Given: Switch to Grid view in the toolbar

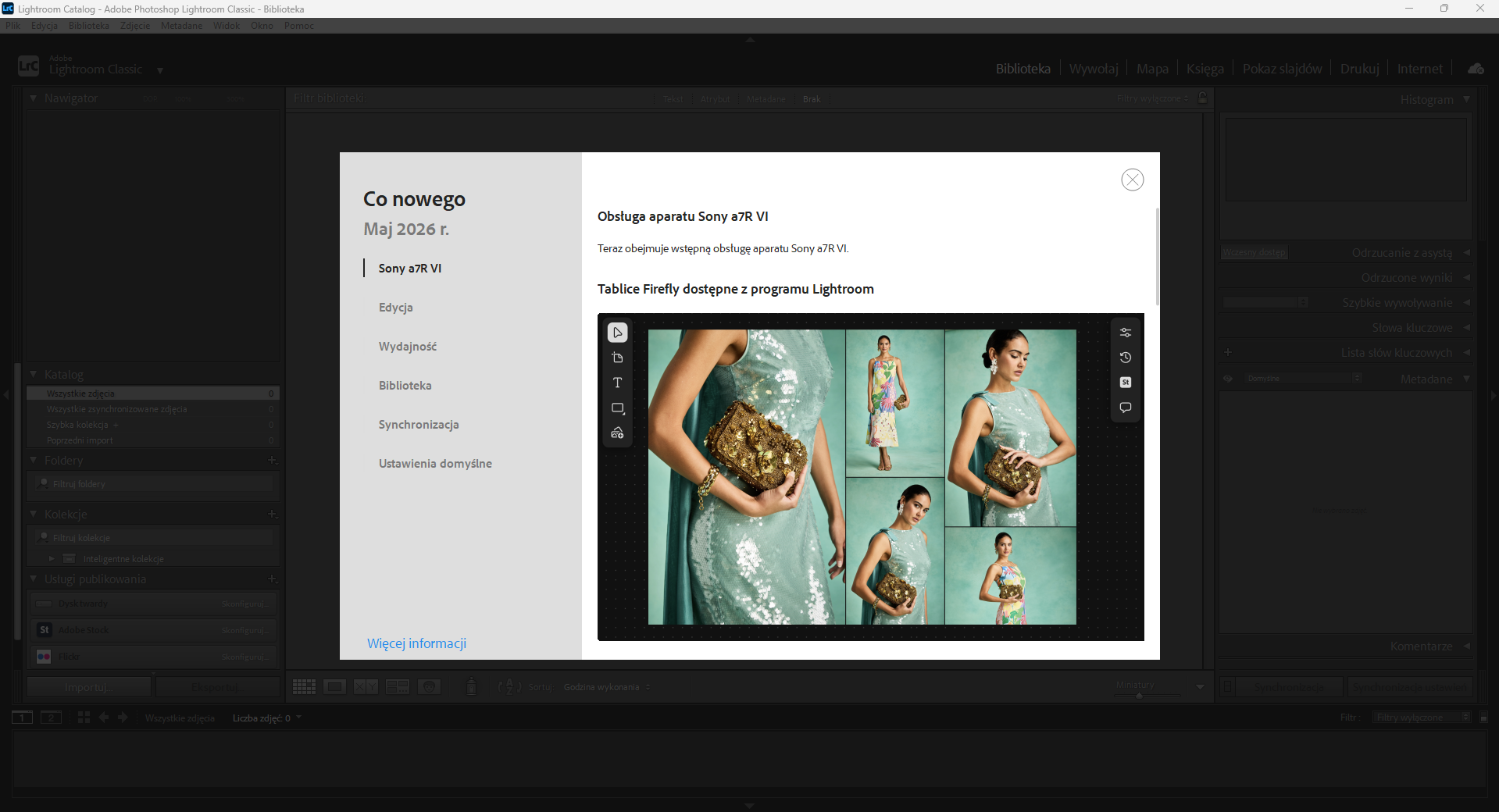Looking at the screenshot, I should pyautogui.click(x=304, y=687).
